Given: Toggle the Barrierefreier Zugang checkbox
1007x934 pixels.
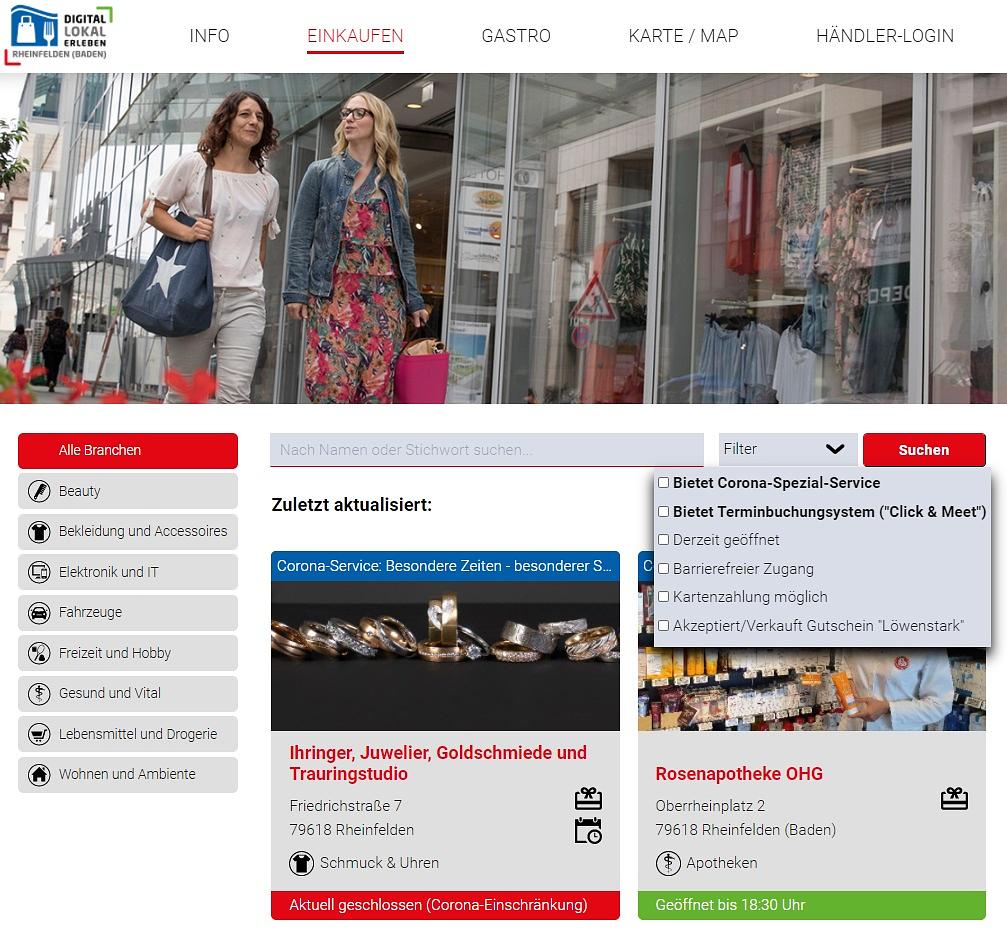Looking at the screenshot, I should (663, 569).
